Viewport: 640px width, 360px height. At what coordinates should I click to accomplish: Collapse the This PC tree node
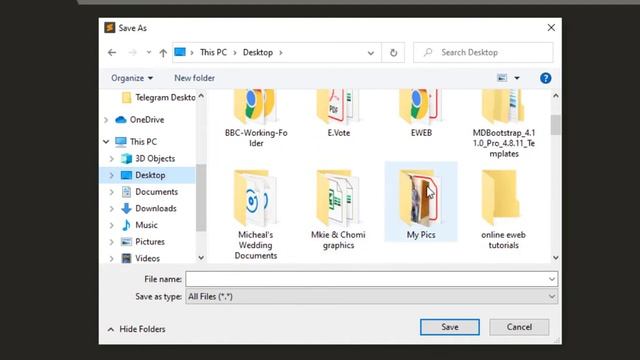coord(106,142)
